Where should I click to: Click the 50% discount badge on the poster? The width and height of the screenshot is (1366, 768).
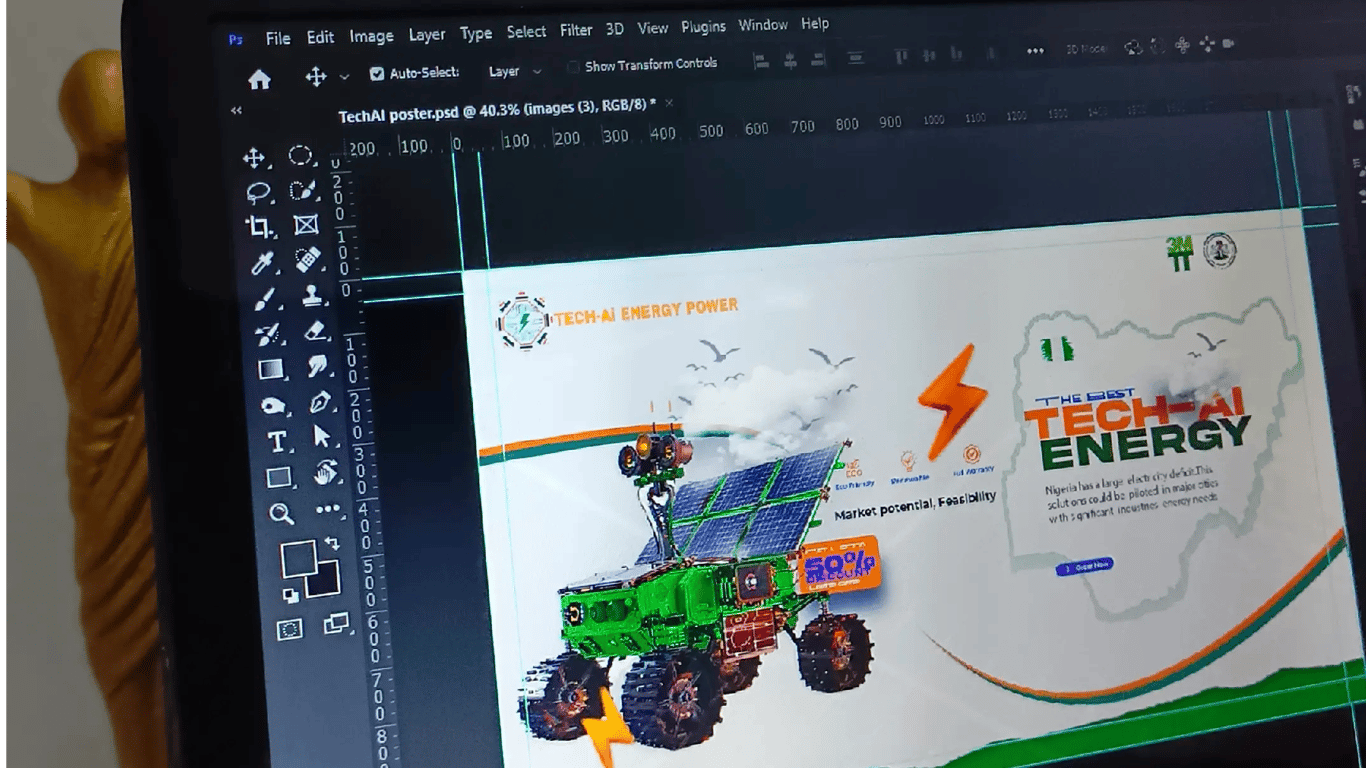coord(838,567)
